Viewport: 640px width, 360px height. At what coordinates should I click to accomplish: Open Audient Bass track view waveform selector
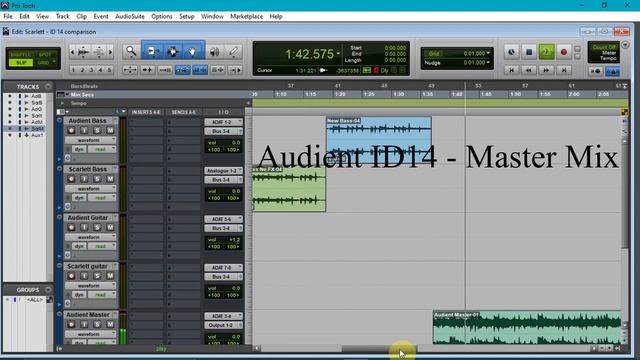click(91, 140)
